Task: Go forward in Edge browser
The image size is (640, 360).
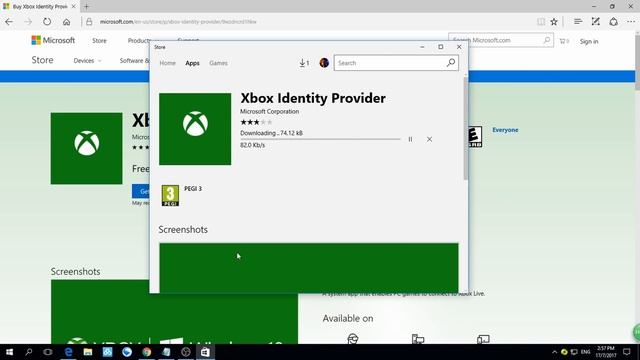Action: tap(28, 22)
